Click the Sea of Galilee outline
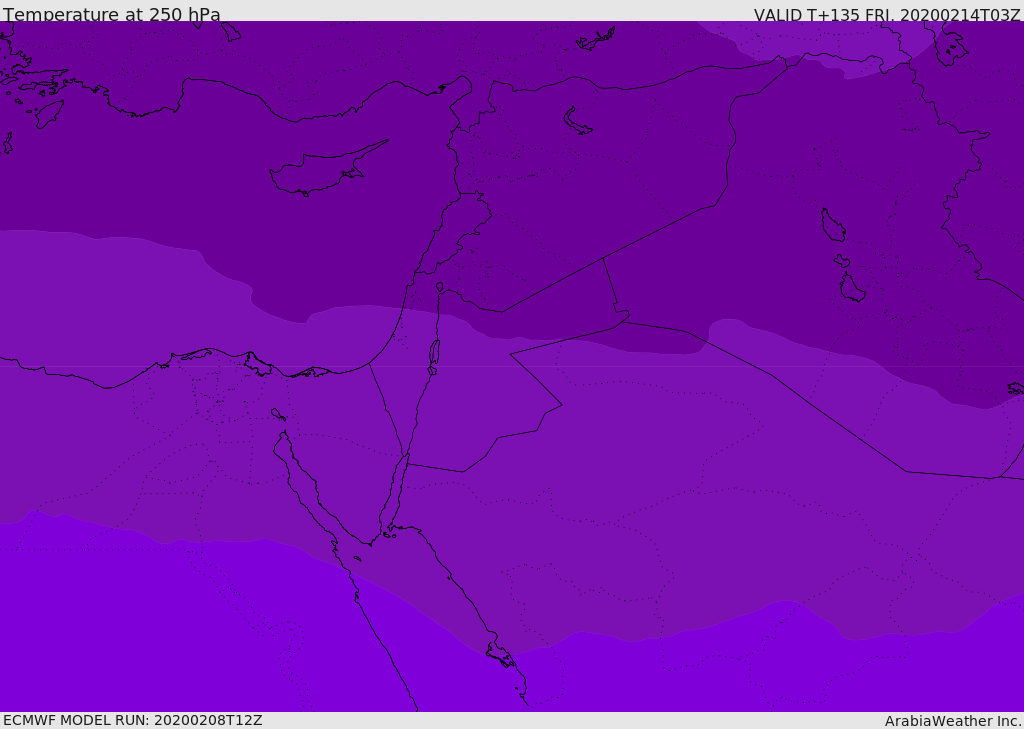 pyautogui.click(x=439, y=288)
